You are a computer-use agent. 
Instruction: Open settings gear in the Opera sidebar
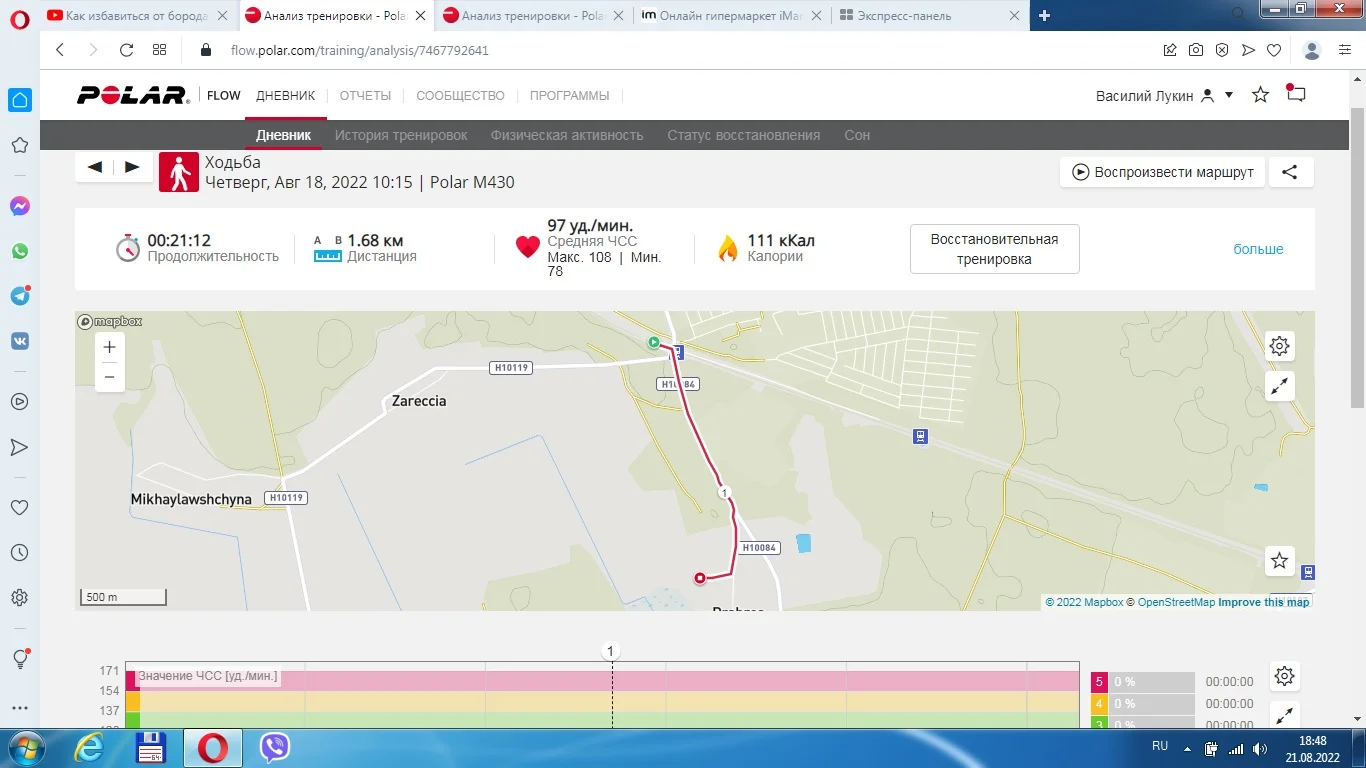click(x=20, y=598)
